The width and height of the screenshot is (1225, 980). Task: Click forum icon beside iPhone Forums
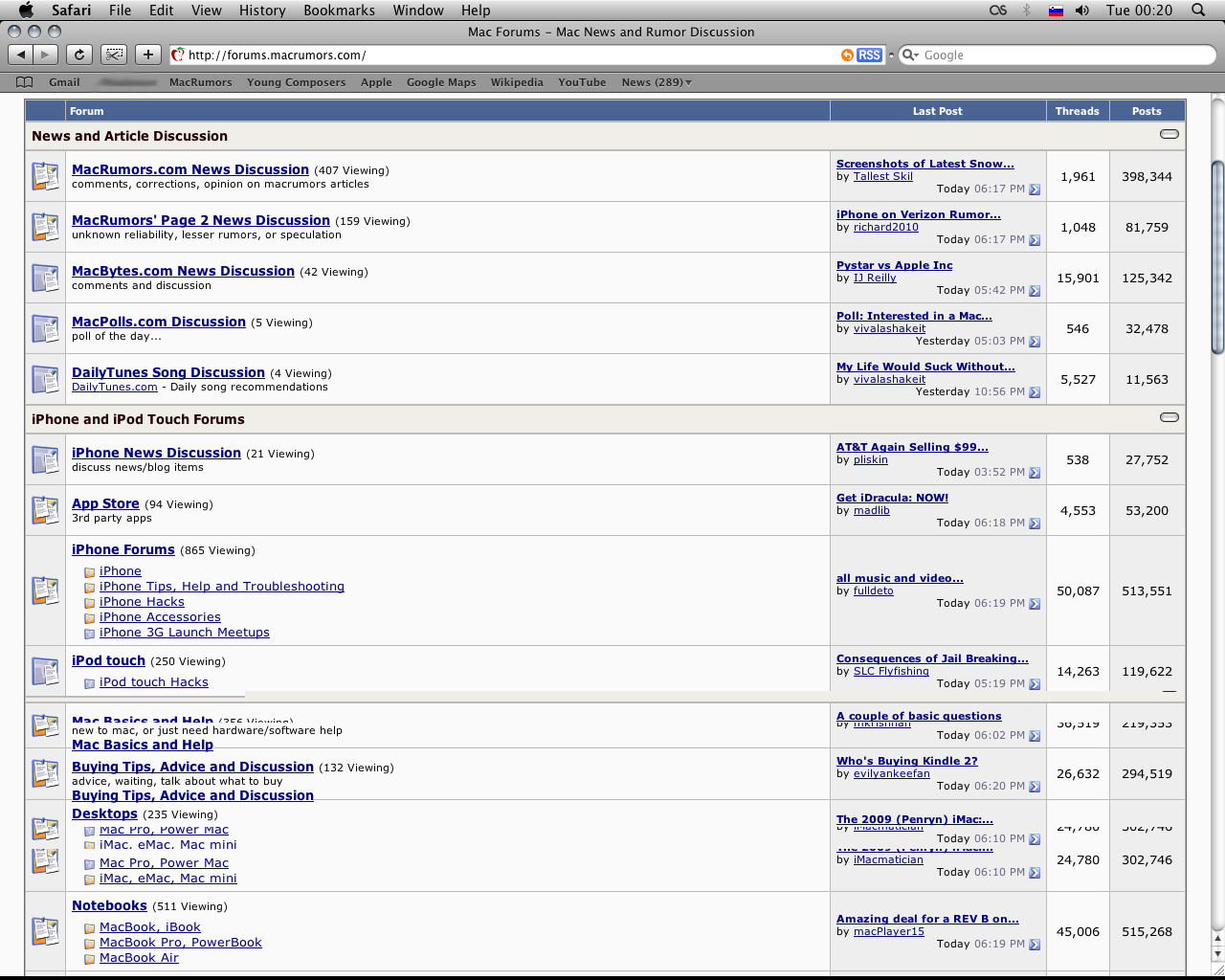45,590
